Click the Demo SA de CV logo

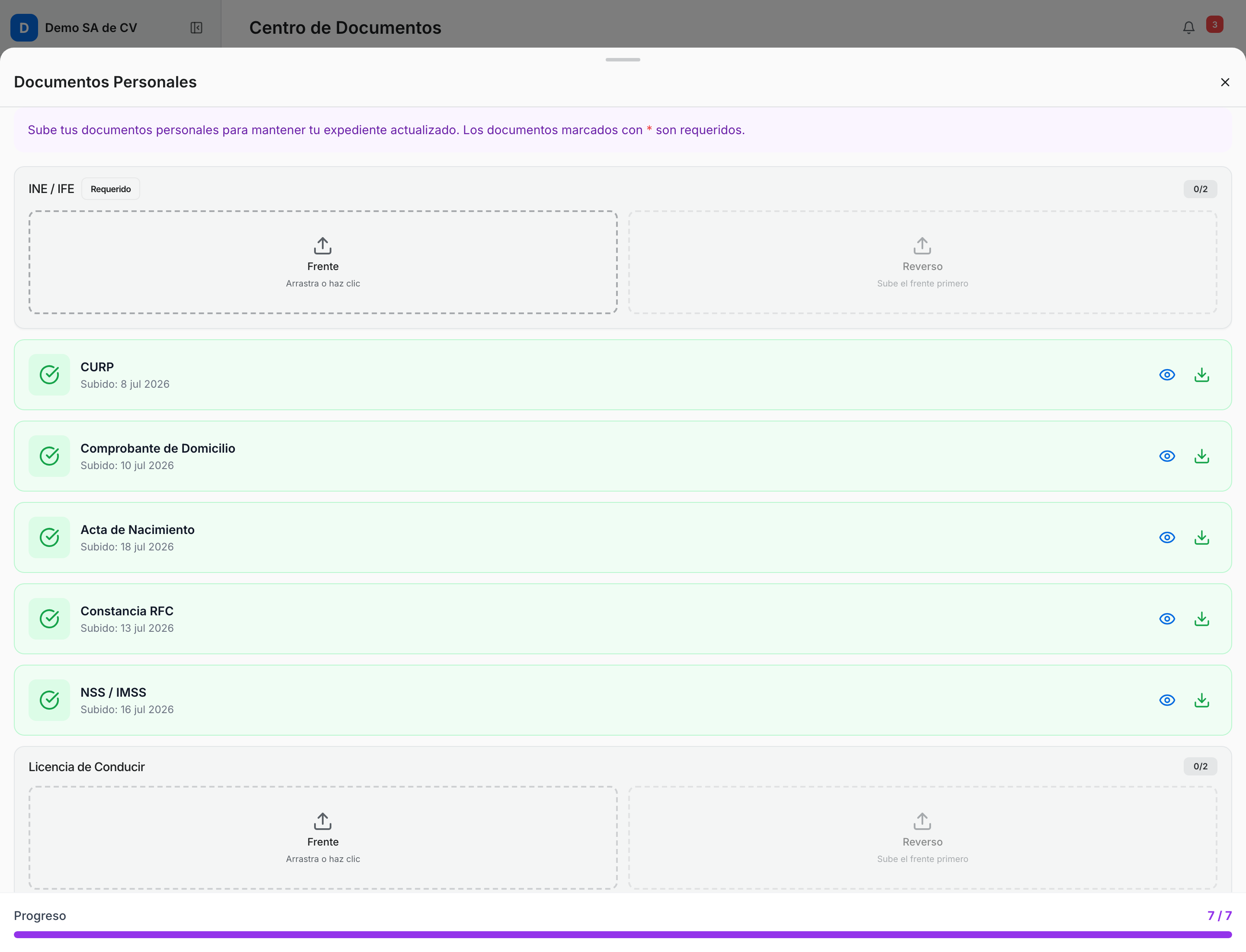tap(24, 28)
